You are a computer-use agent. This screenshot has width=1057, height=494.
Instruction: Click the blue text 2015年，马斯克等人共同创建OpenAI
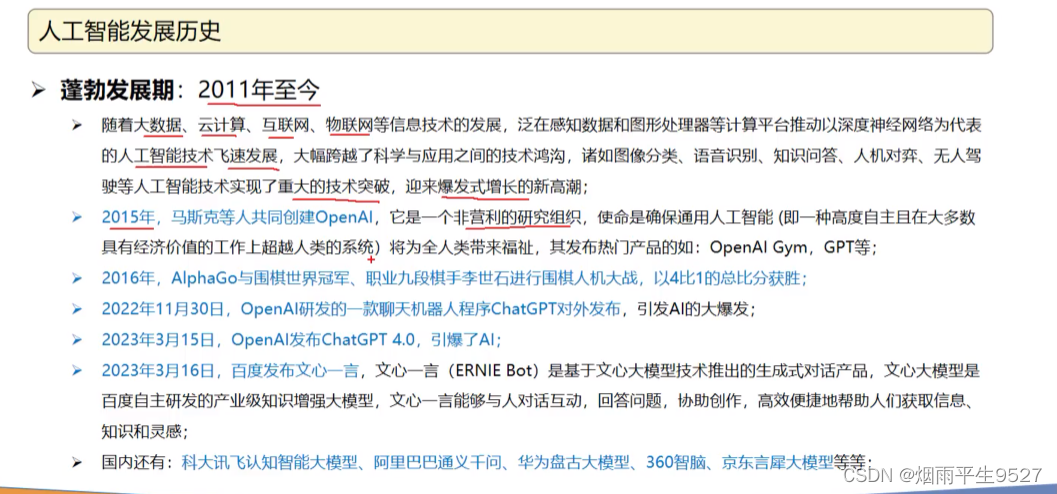[238, 218]
